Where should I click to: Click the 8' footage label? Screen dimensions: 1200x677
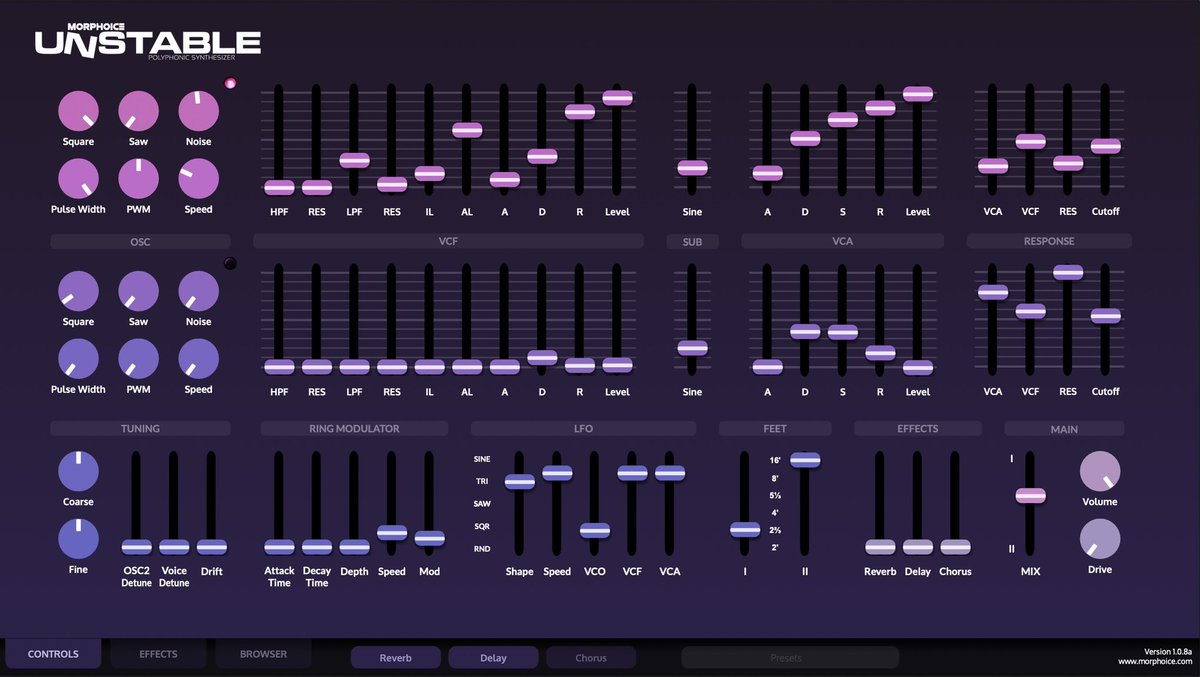775,478
